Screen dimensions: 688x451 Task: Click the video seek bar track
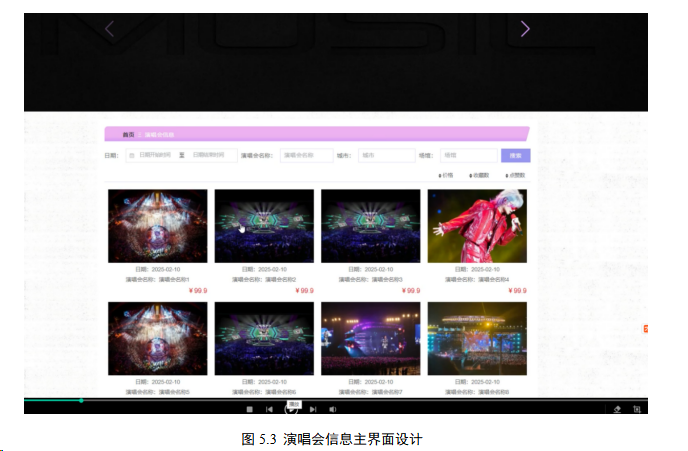point(336,400)
